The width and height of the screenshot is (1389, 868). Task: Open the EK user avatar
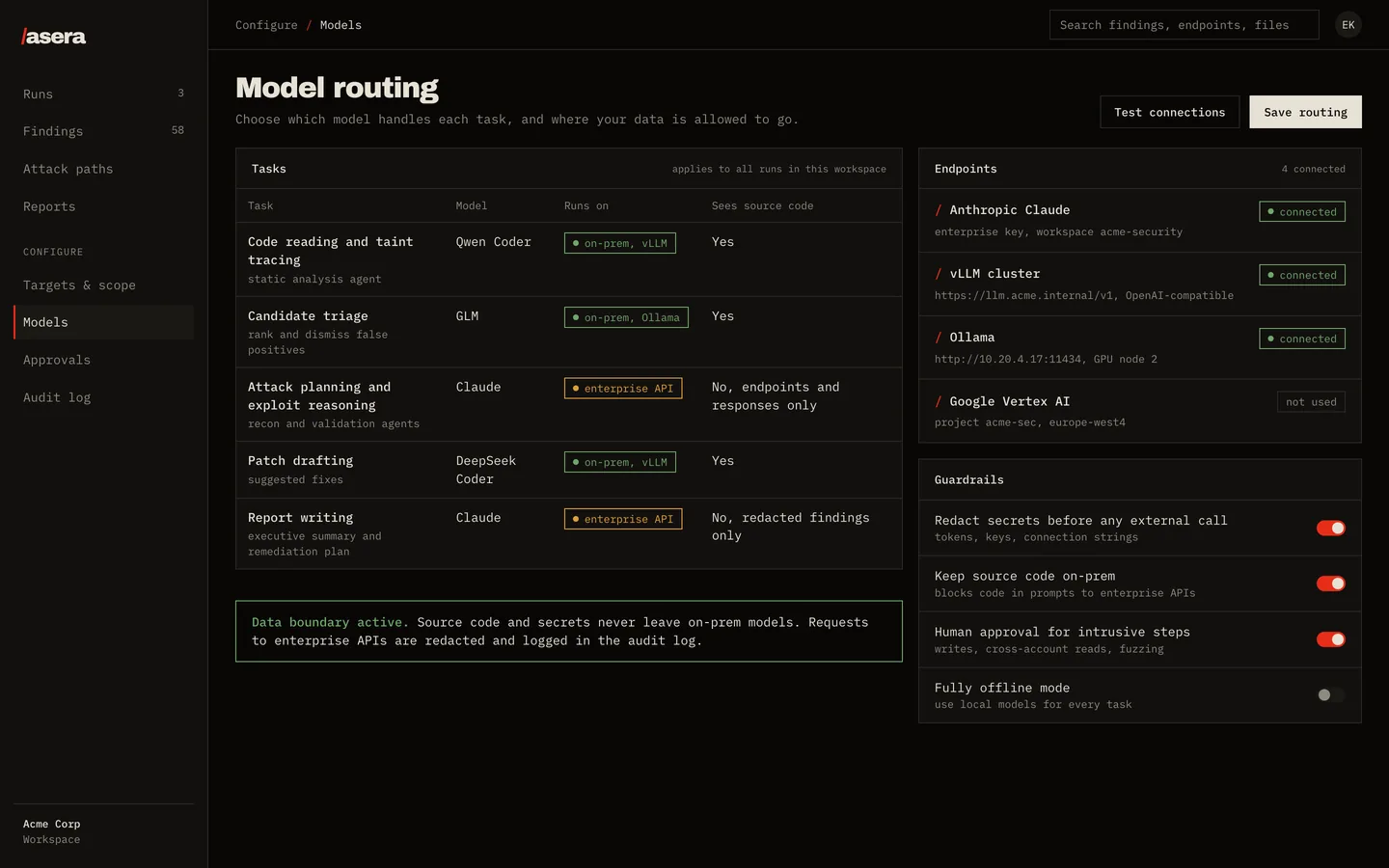1348,25
